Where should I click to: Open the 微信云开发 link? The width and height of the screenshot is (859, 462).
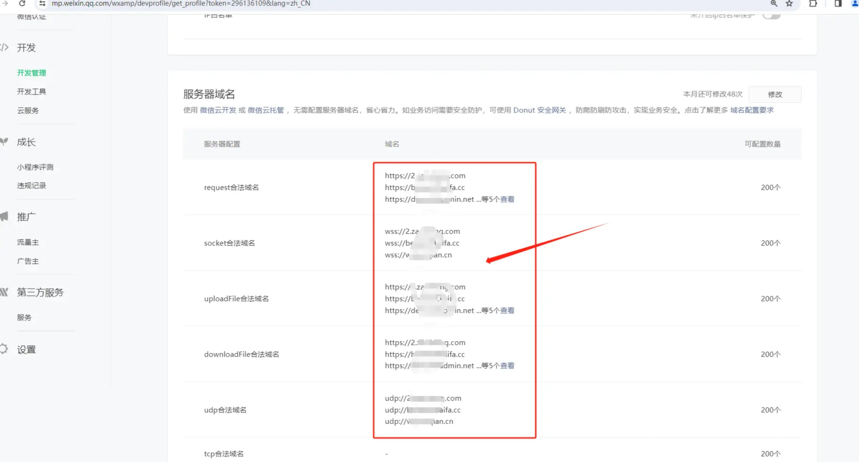point(218,110)
